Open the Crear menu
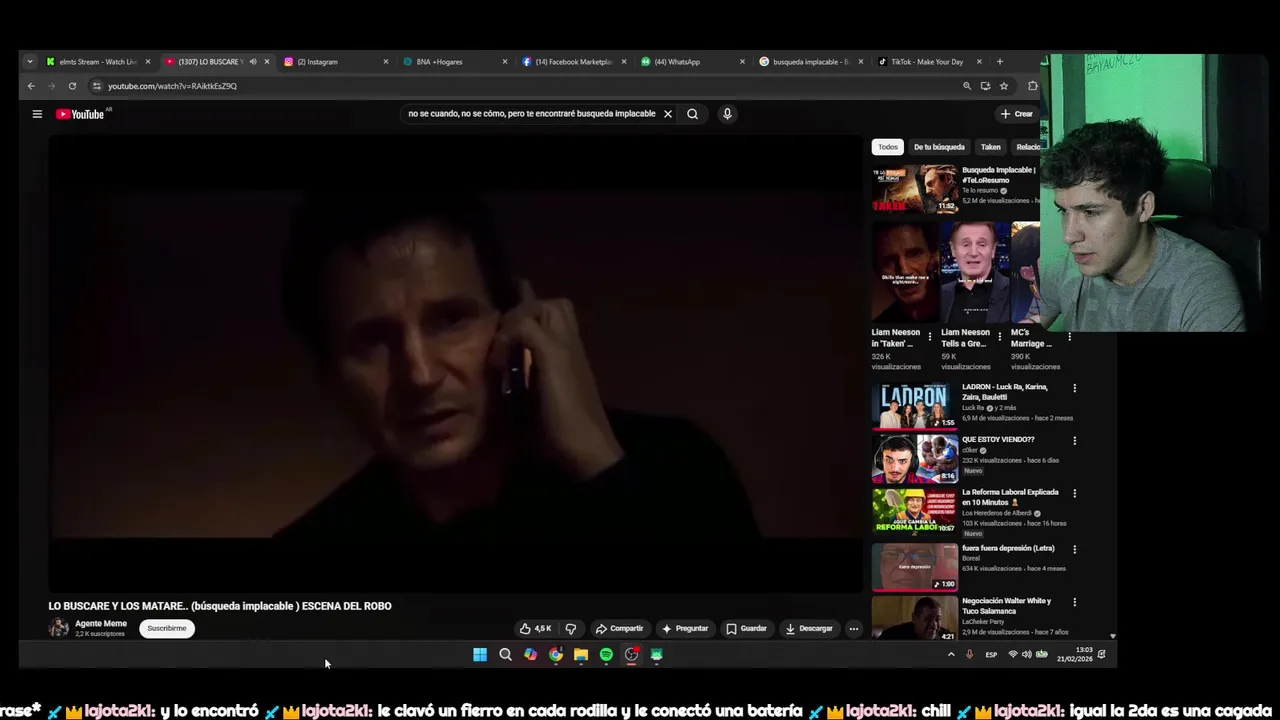The height and width of the screenshot is (720, 1280). [1016, 114]
